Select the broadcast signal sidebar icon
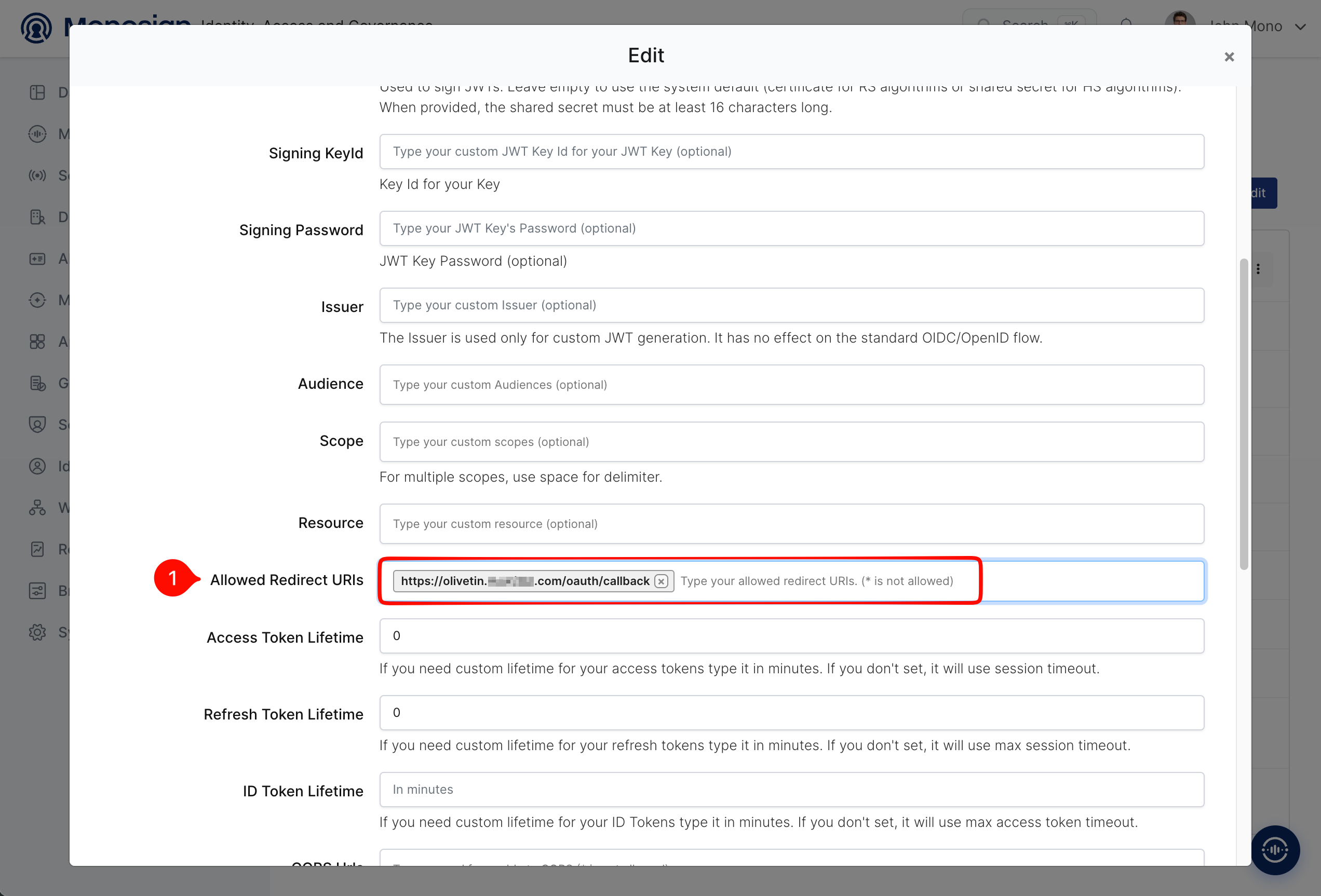The height and width of the screenshot is (896, 1321). click(x=37, y=175)
